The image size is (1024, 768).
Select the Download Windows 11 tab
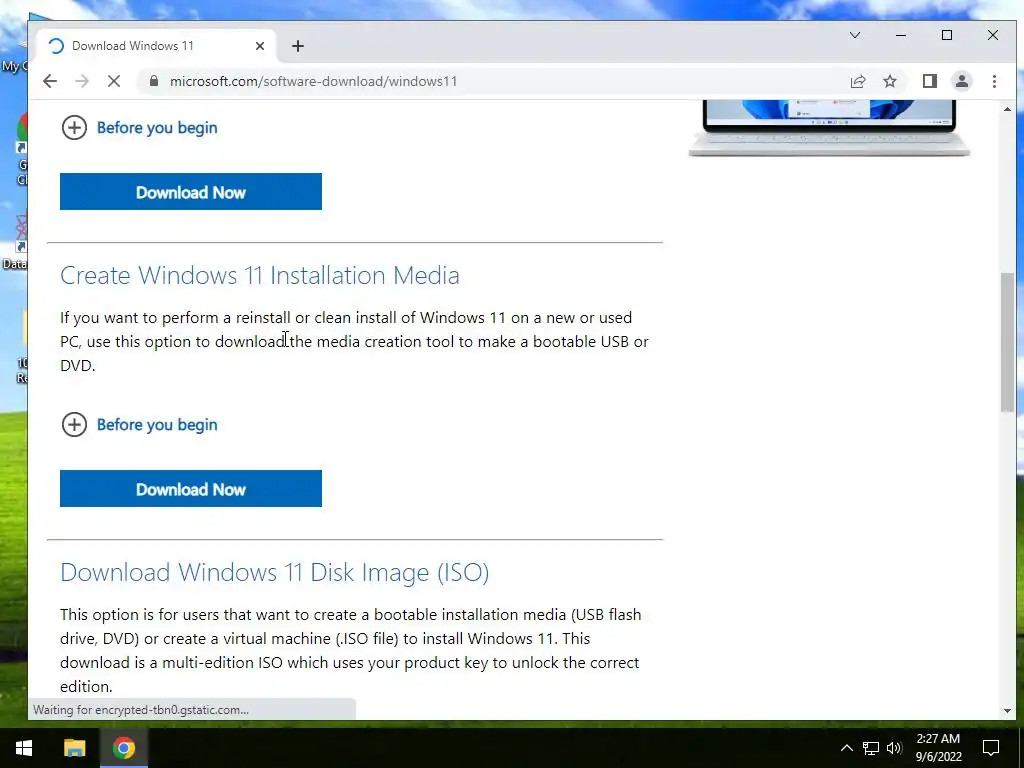[x=156, y=46]
